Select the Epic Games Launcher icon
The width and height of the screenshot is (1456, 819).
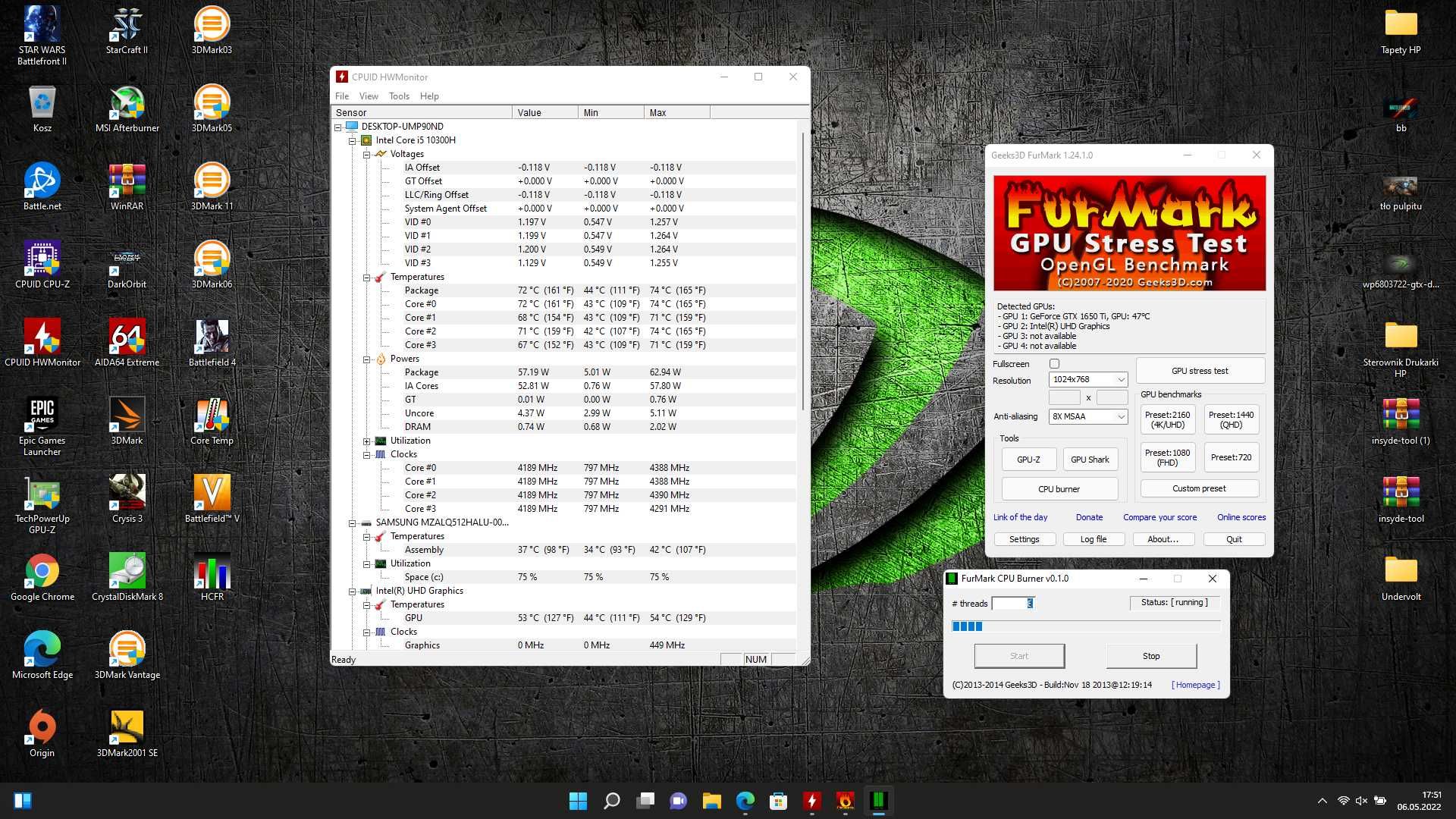pos(42,426)
